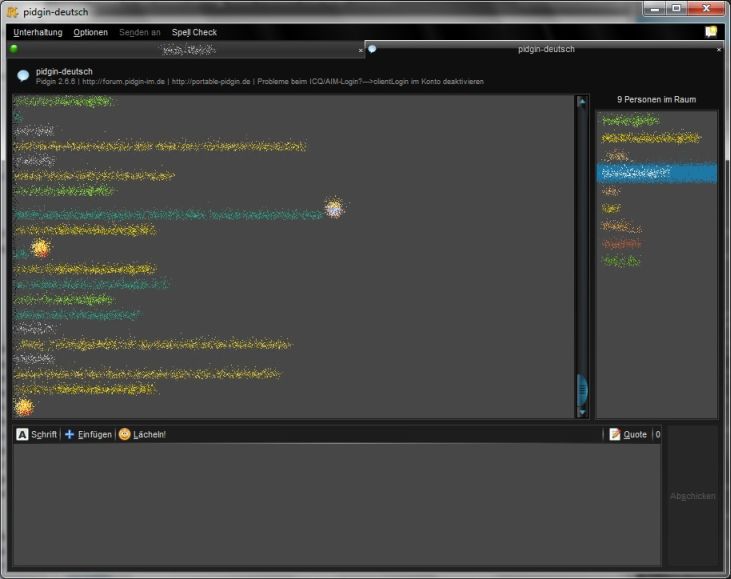731x579 pixels.
Task: Click the chat scrollbar up arrow
Action: tap(582, 102)
